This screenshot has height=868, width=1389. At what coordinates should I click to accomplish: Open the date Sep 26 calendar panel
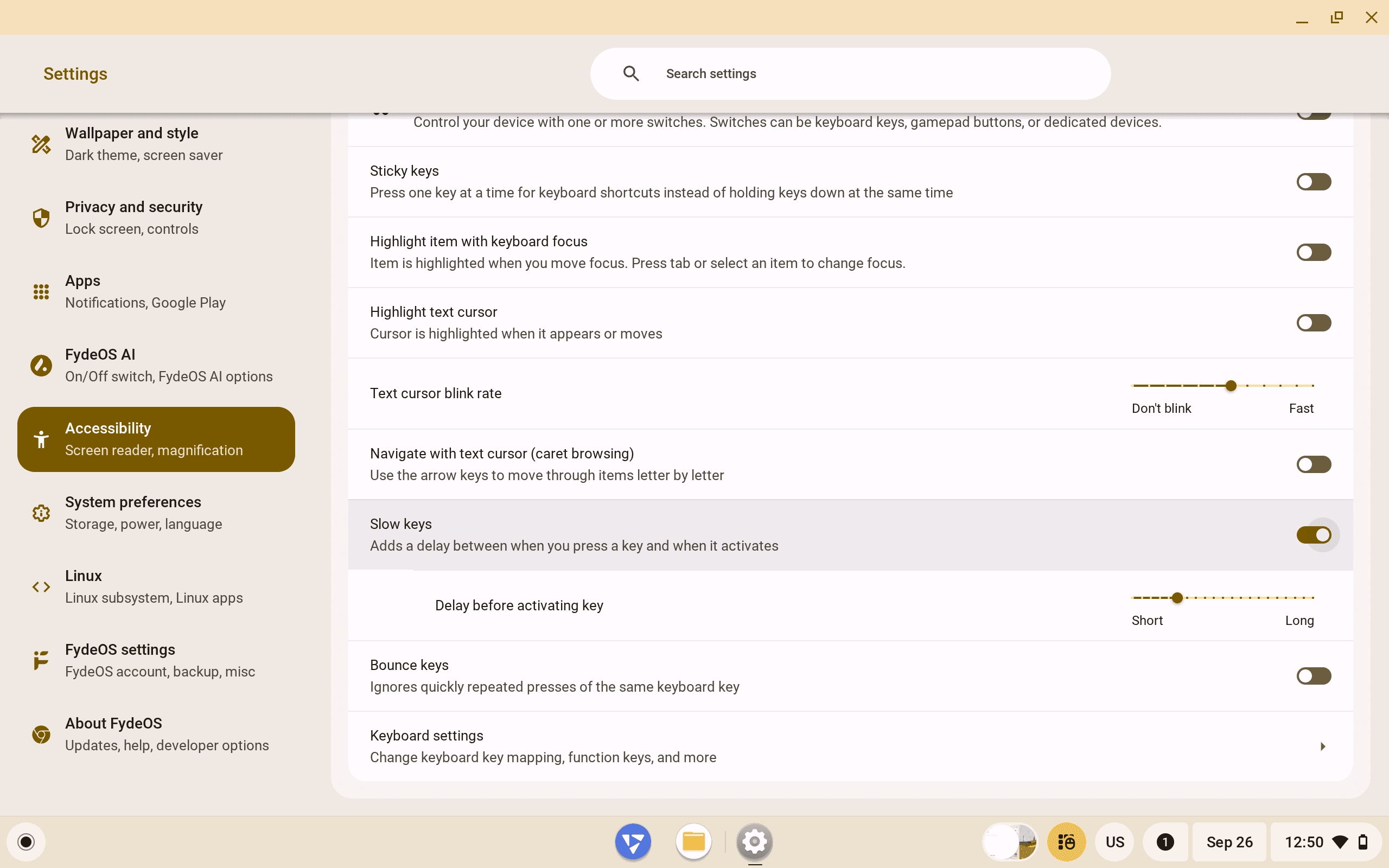tap(1229, 841)
